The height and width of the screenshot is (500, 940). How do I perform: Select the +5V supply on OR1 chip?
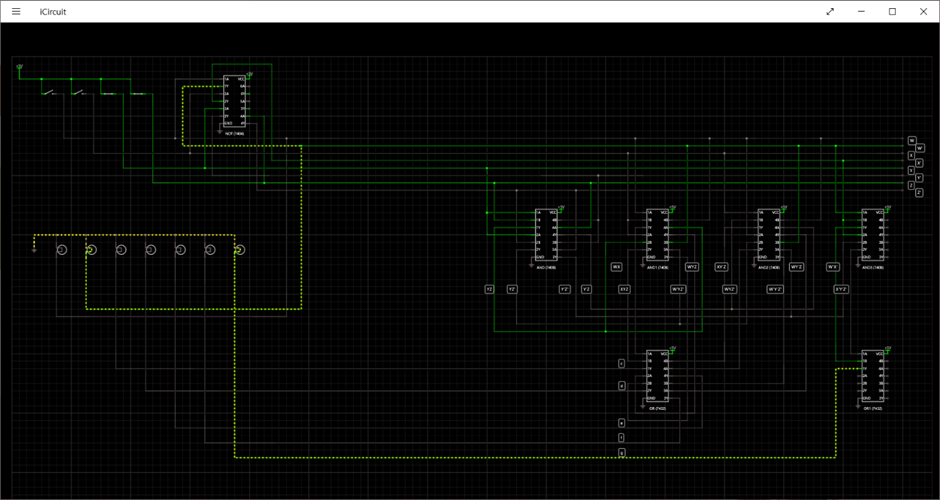(x=888, y=349)
